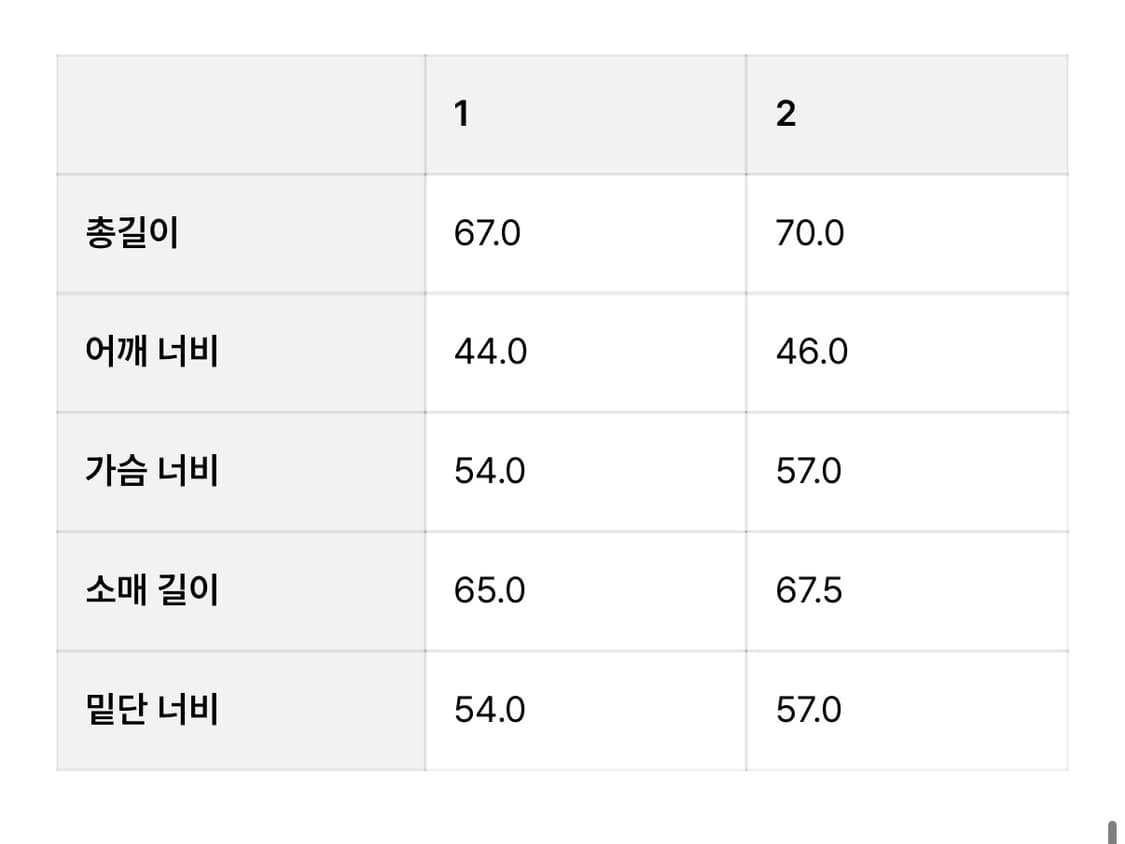Viewport: 1125px width, 844px height.
Task: Click 밑단 너비 value 57.0 for size 2
Action: 808,709
